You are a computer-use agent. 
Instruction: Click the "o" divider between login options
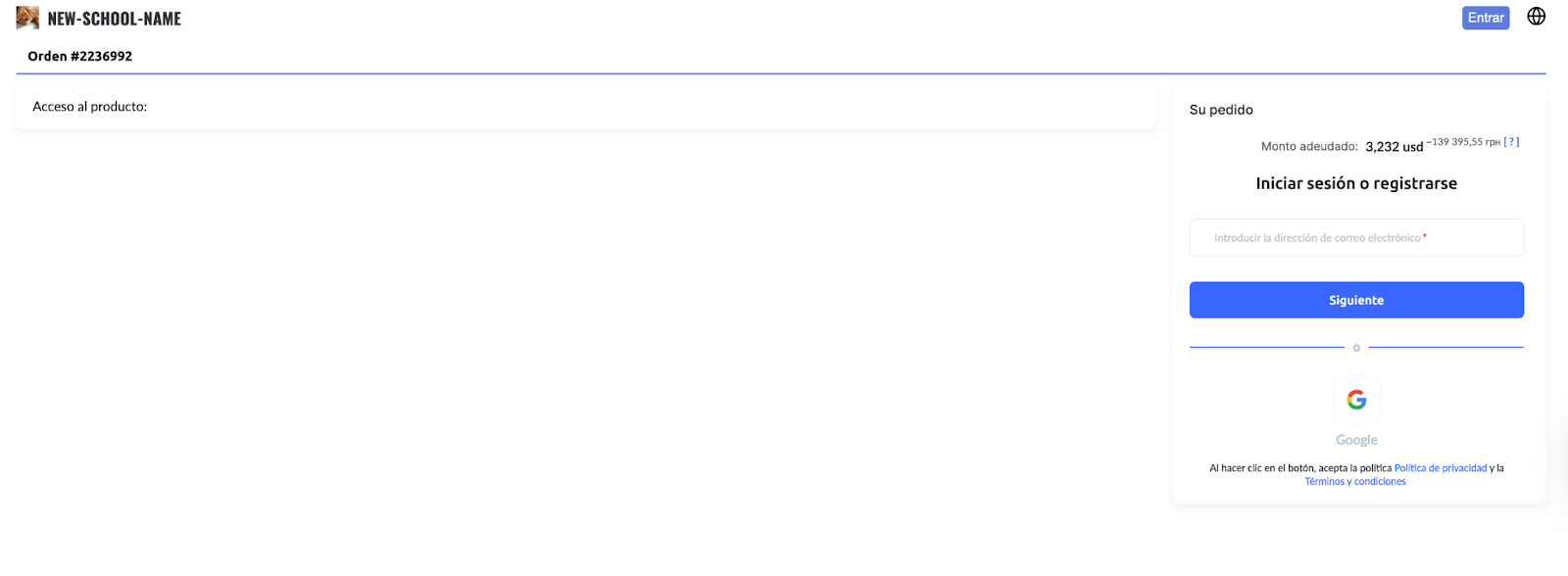pos(1356,348)
